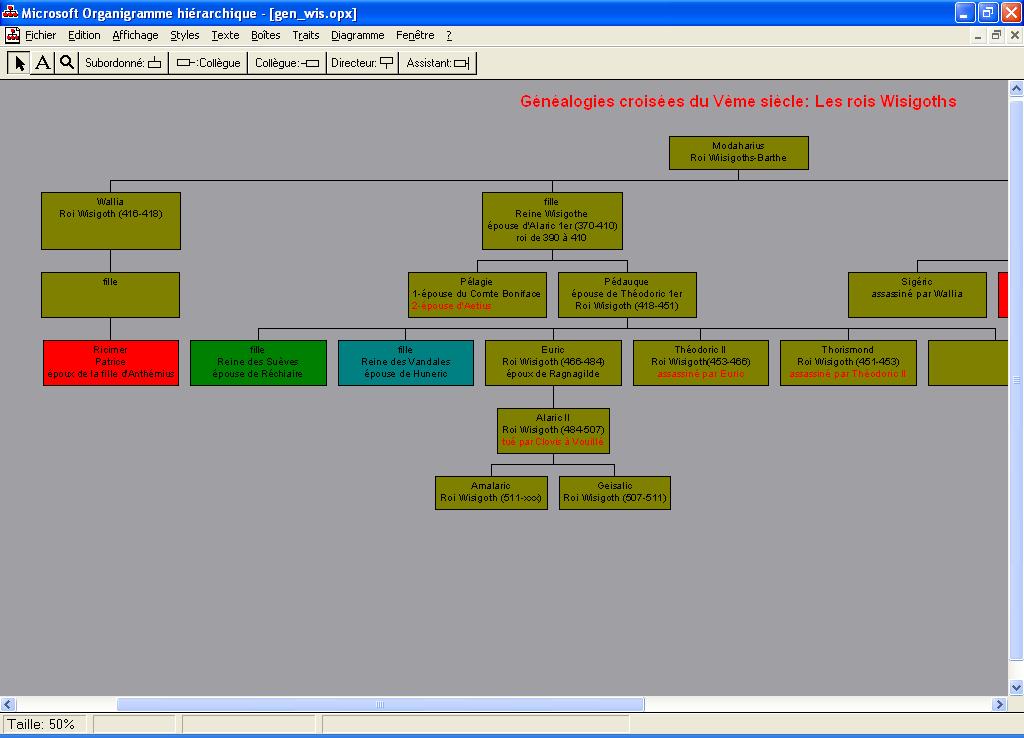Select the arrow pointer tool
This screenshot has height=738, width=1024.
coord(19,63)
